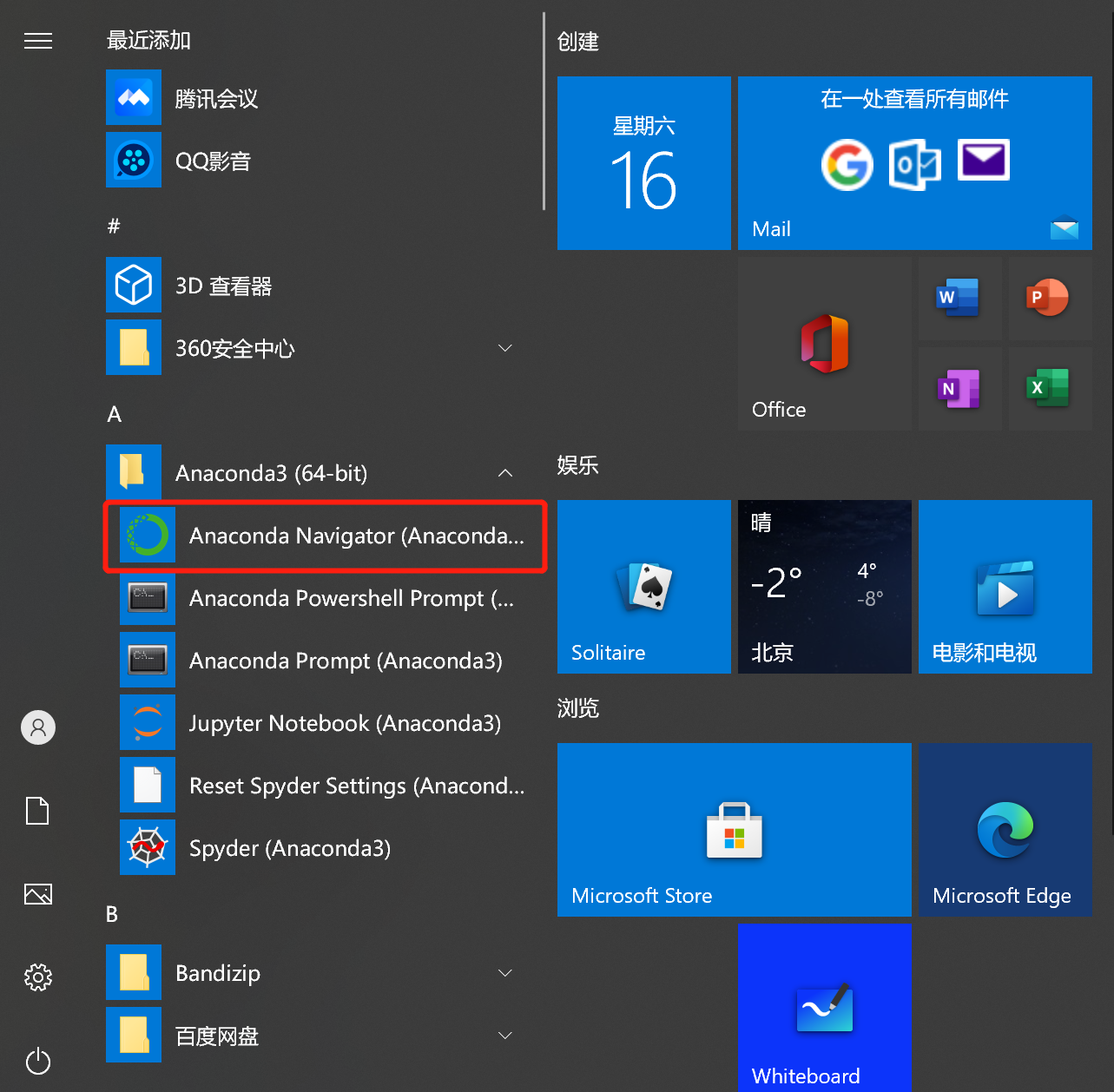1114x1092 pixels.
Task: Expand the 360安全中心 folder chevron
Action: click(x=505, y=348)
